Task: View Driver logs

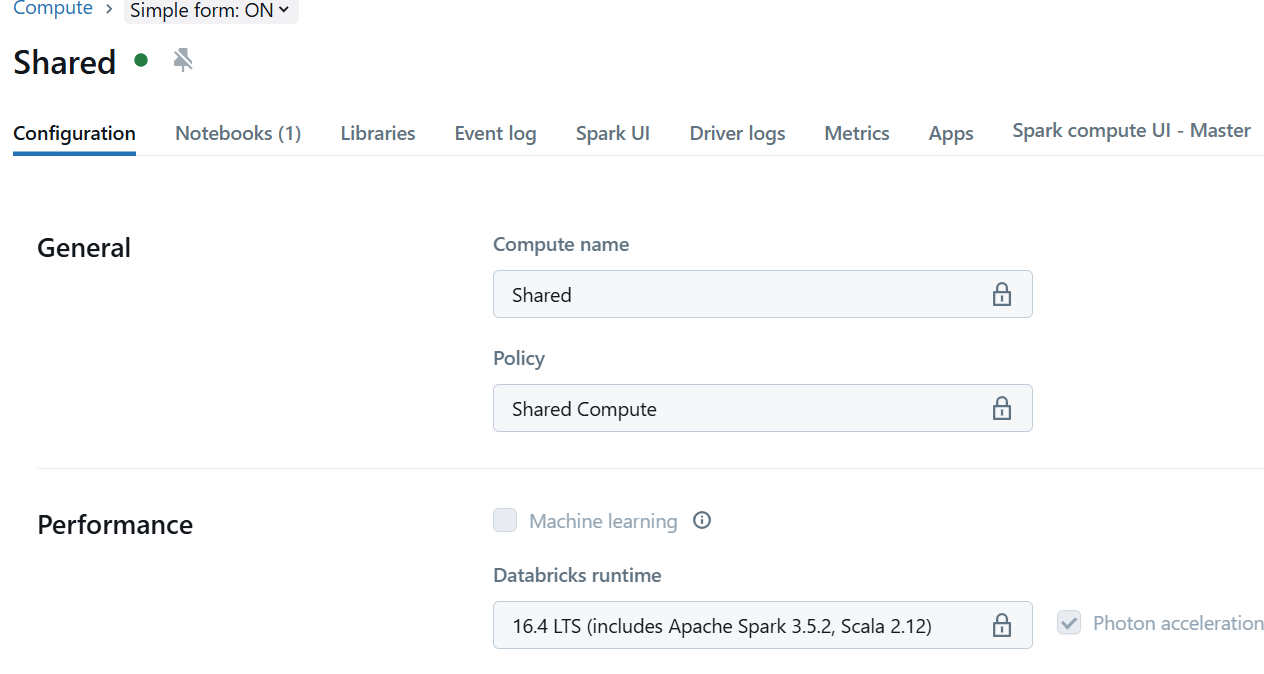Action: coord(737,133)
